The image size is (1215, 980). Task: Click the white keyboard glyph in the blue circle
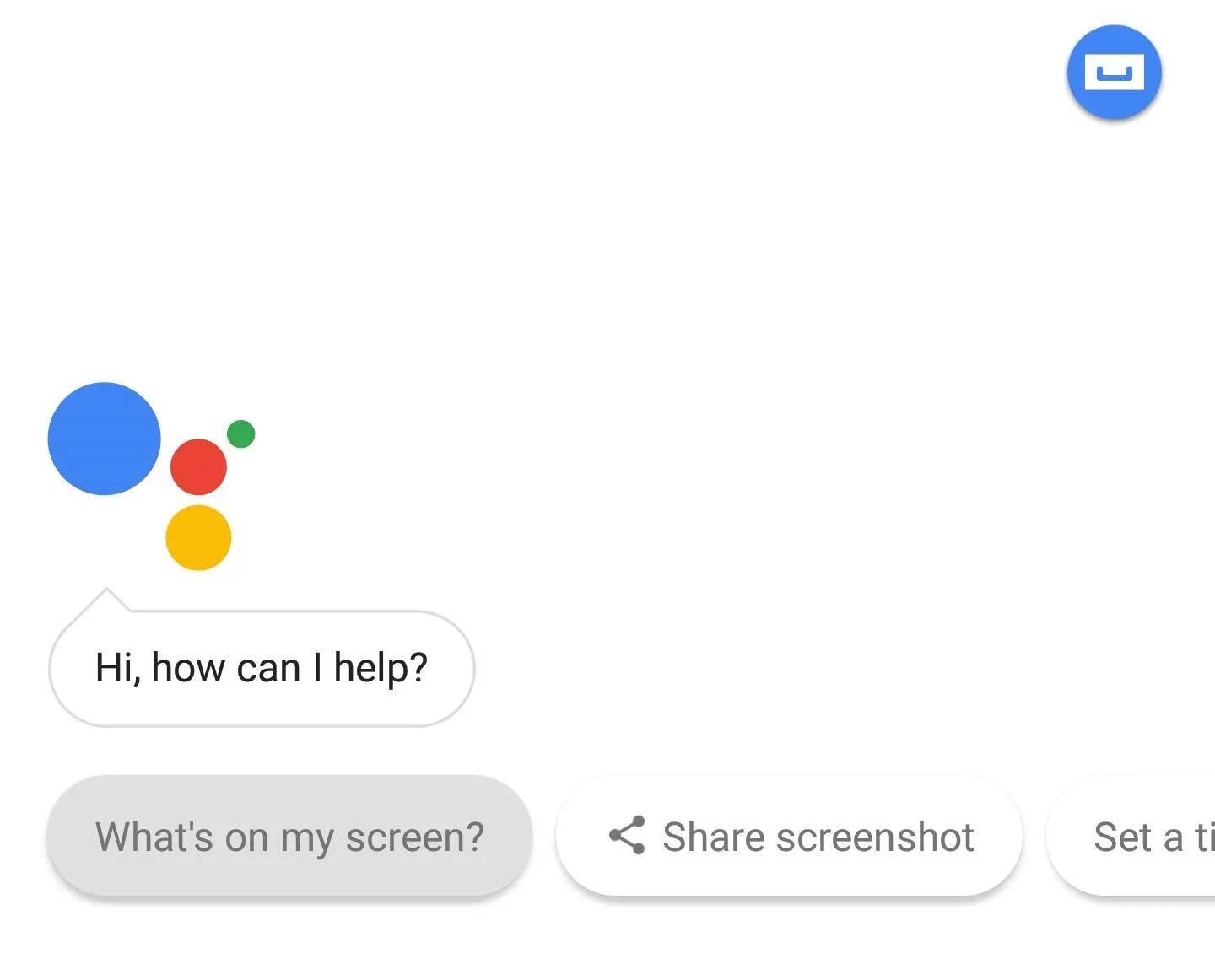(x=1114, y=73)
